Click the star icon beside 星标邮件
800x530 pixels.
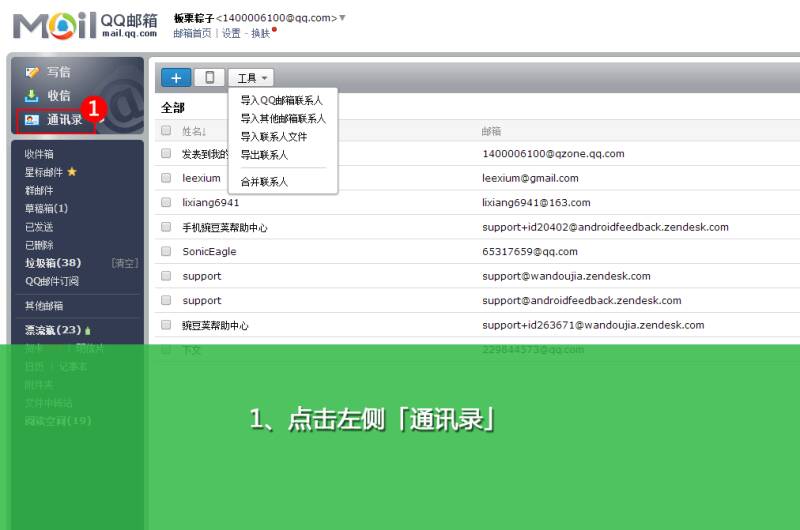coord(72,172)
